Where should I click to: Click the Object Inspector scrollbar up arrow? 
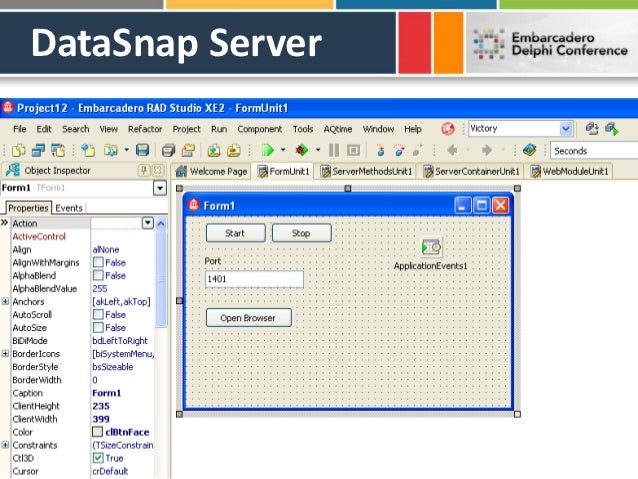161,223
